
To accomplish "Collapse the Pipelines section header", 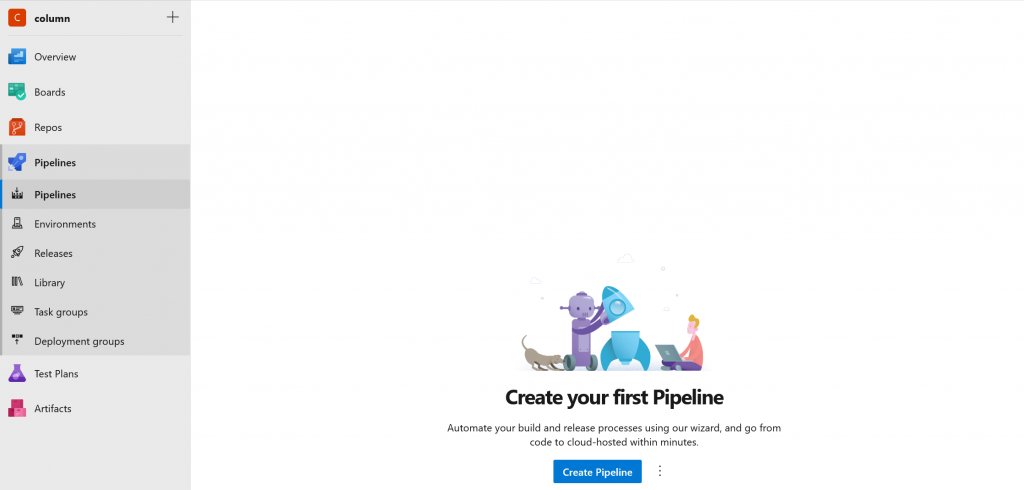I will [x=95, y=163].
